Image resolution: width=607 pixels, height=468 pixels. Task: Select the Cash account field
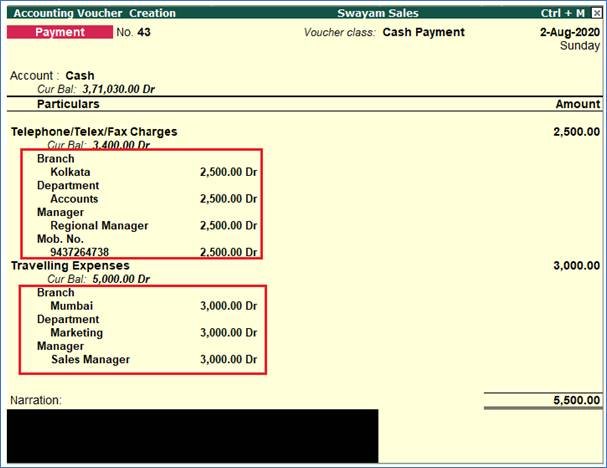80,75
